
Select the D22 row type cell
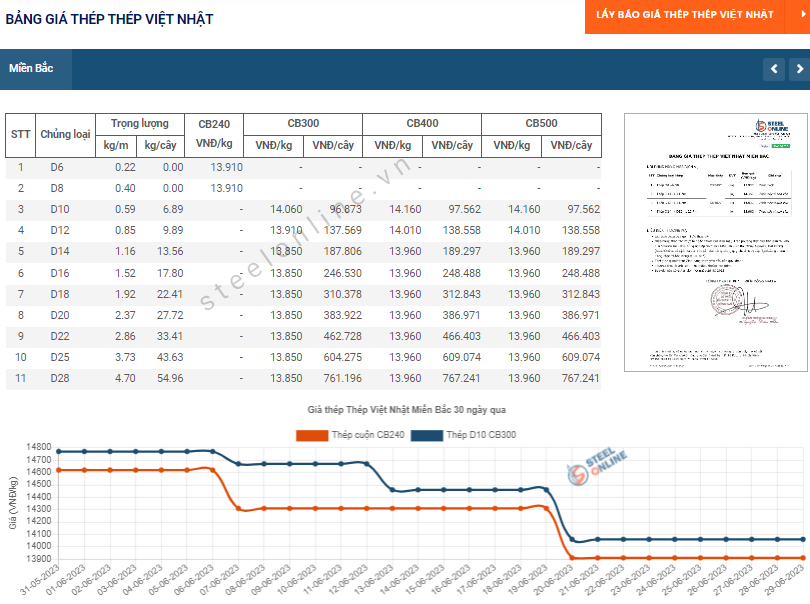59,336
